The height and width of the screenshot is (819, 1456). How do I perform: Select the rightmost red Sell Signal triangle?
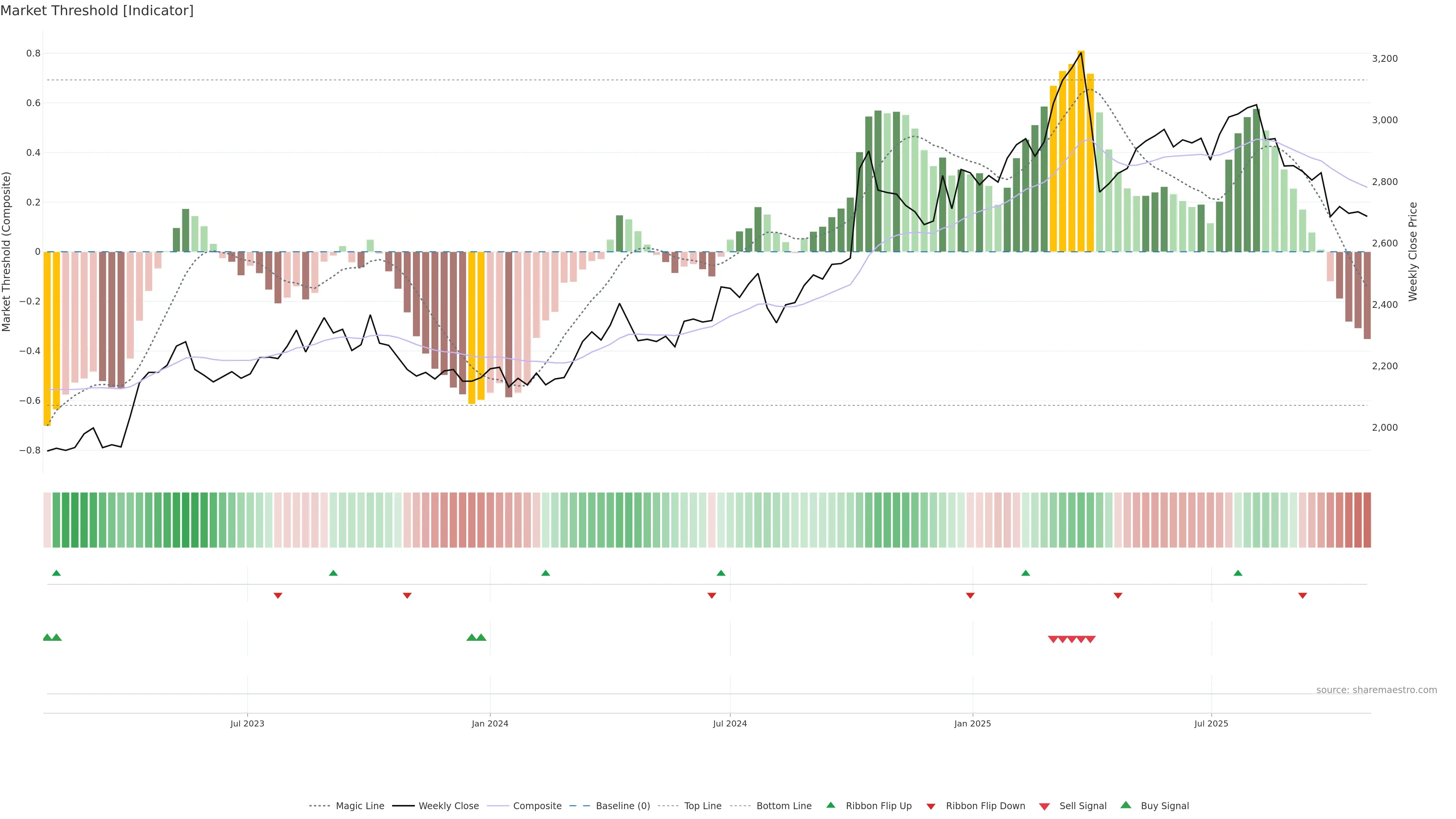point(1090,639)
